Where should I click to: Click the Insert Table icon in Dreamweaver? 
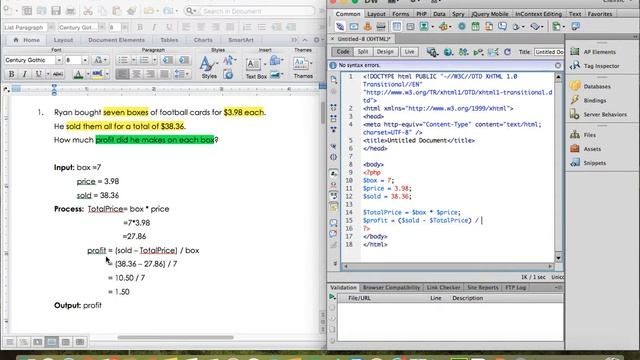396,27
